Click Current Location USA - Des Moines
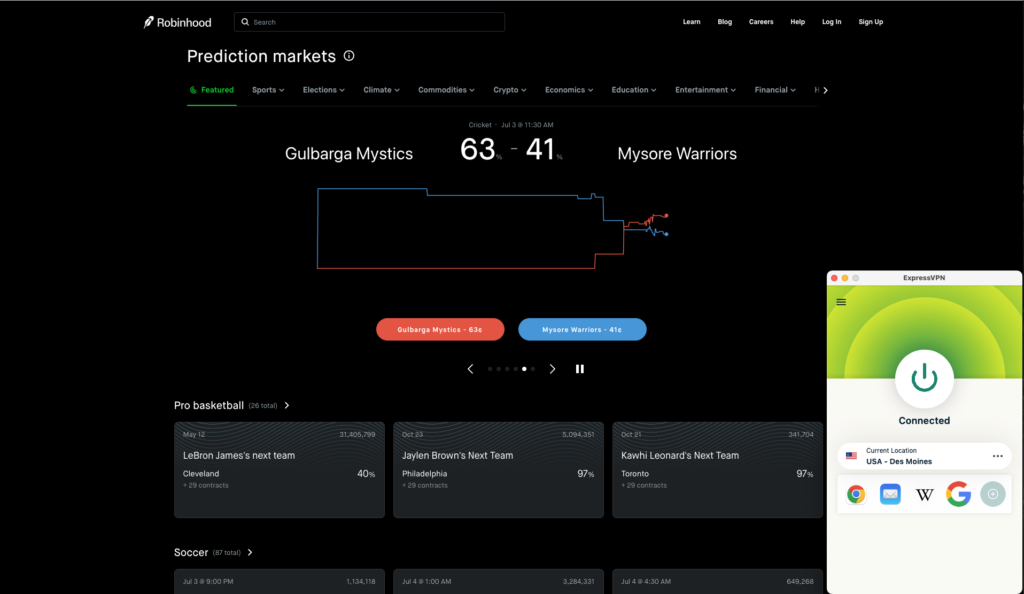Screen dimensions: 1024x594 point(924,456)
